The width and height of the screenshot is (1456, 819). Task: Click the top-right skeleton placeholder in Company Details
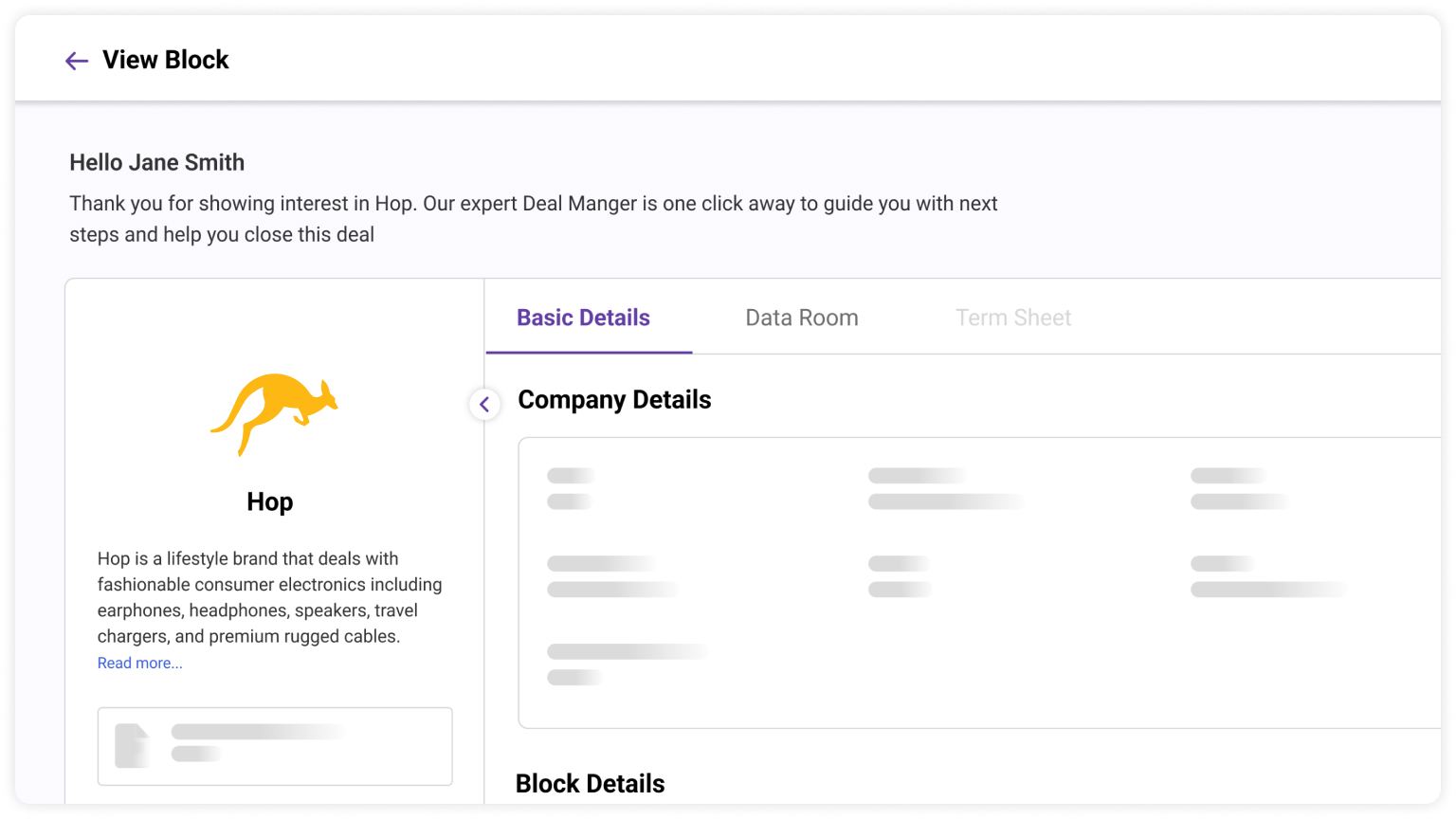1239,488
